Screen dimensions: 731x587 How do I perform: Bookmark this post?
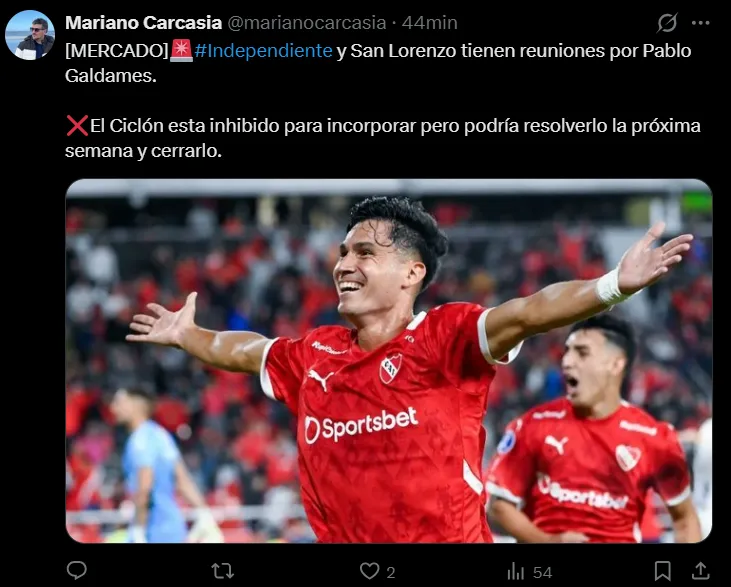[x=662, y=571]
